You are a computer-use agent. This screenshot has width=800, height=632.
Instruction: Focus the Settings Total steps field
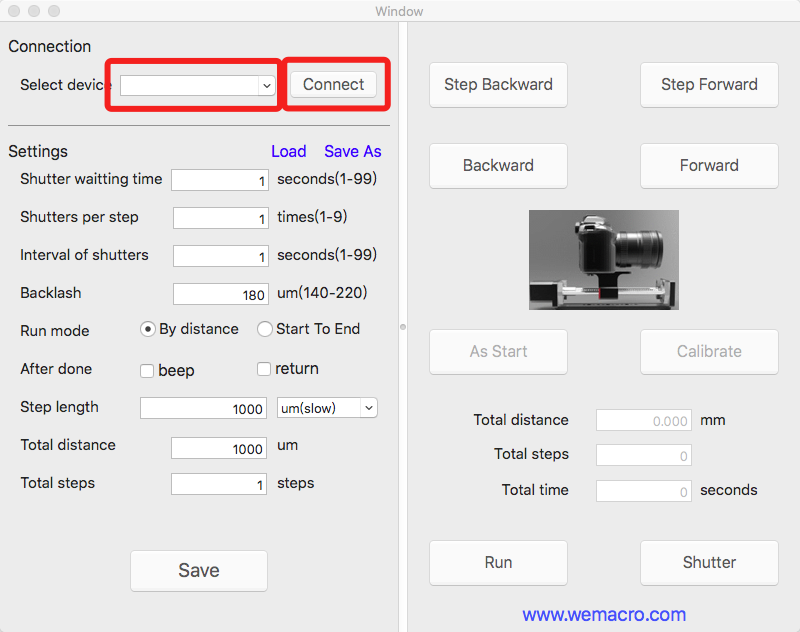pyautogui.click(x=219, y=484)
